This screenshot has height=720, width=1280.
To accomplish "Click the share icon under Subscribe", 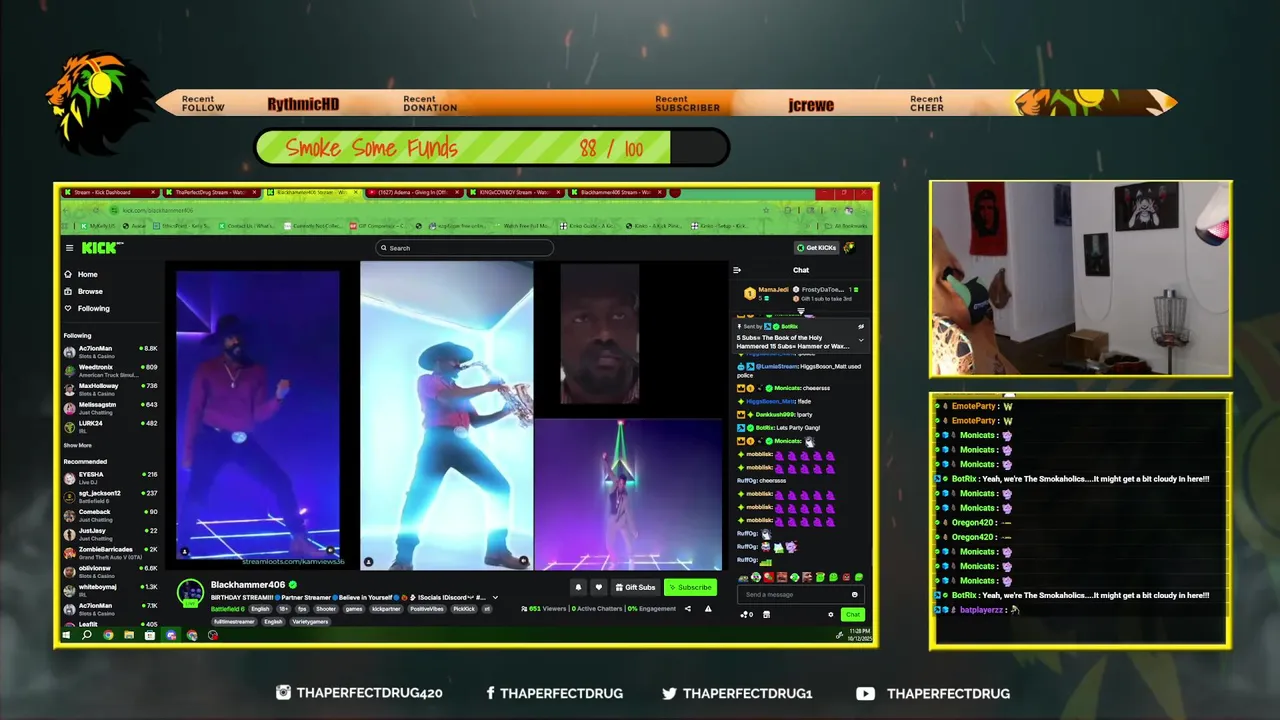I will point(687,608).
